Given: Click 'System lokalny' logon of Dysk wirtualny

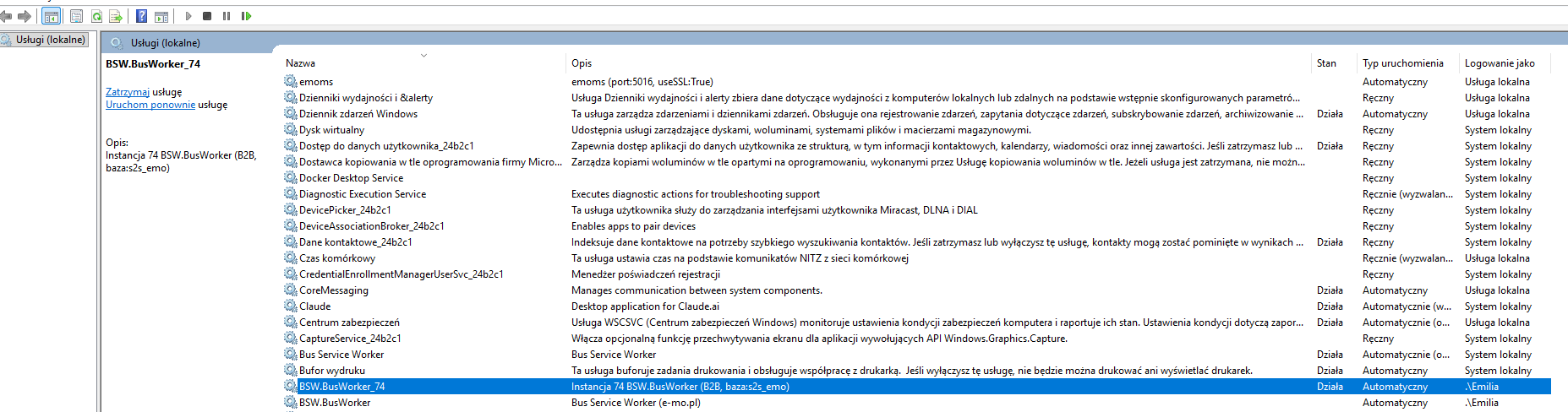Looking at the screenshot, I should point(1498,130).
